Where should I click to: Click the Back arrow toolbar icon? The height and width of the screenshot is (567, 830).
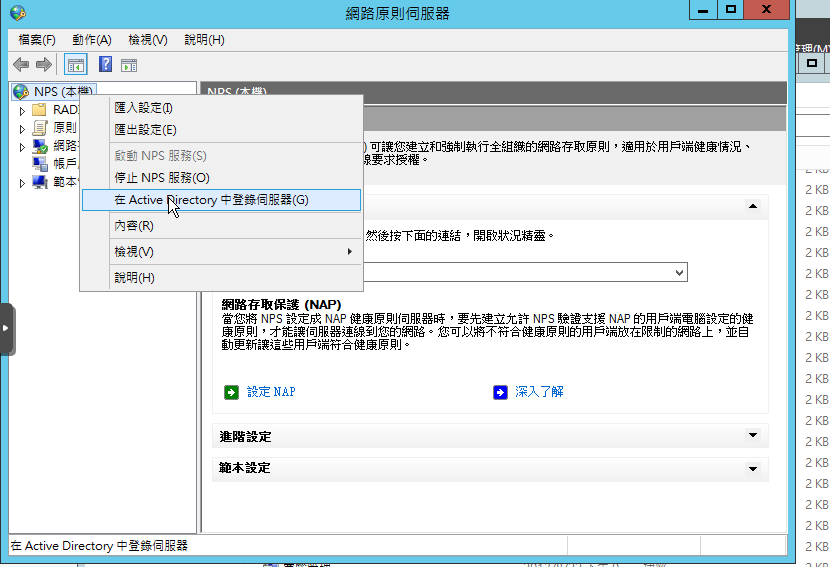(x=20, y=65)
